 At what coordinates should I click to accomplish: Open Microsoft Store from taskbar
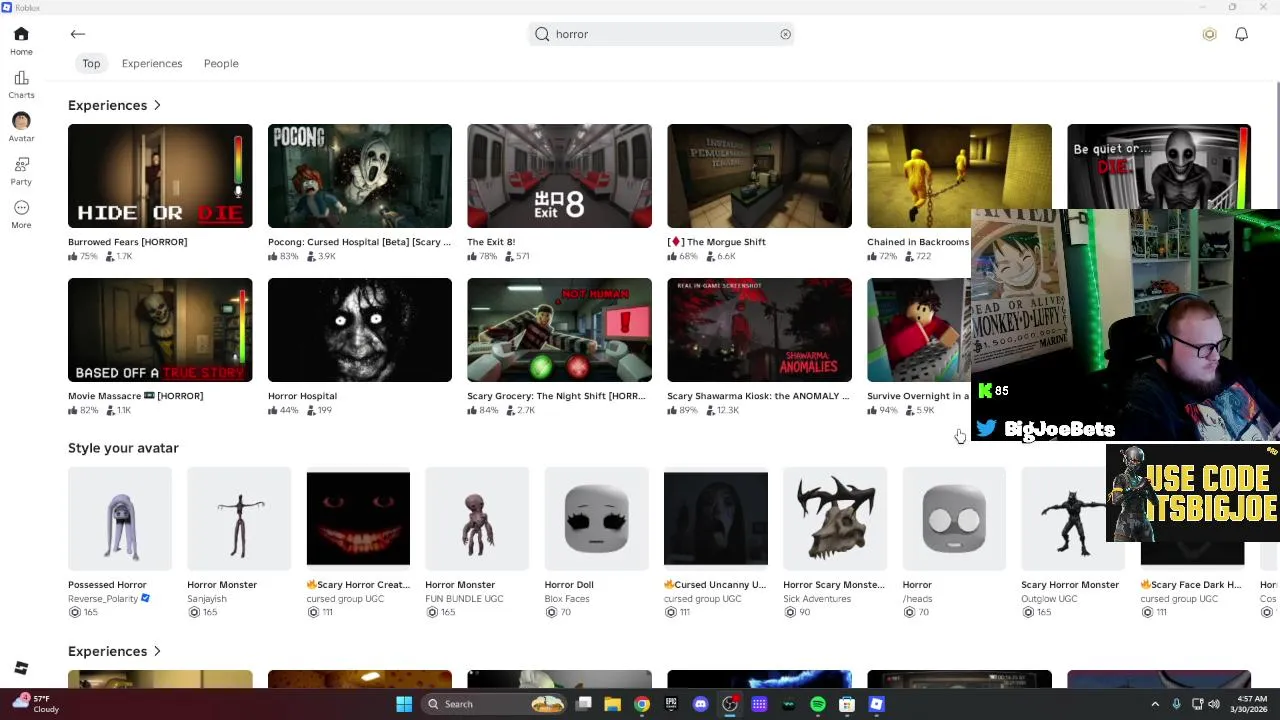click(847, 704)
